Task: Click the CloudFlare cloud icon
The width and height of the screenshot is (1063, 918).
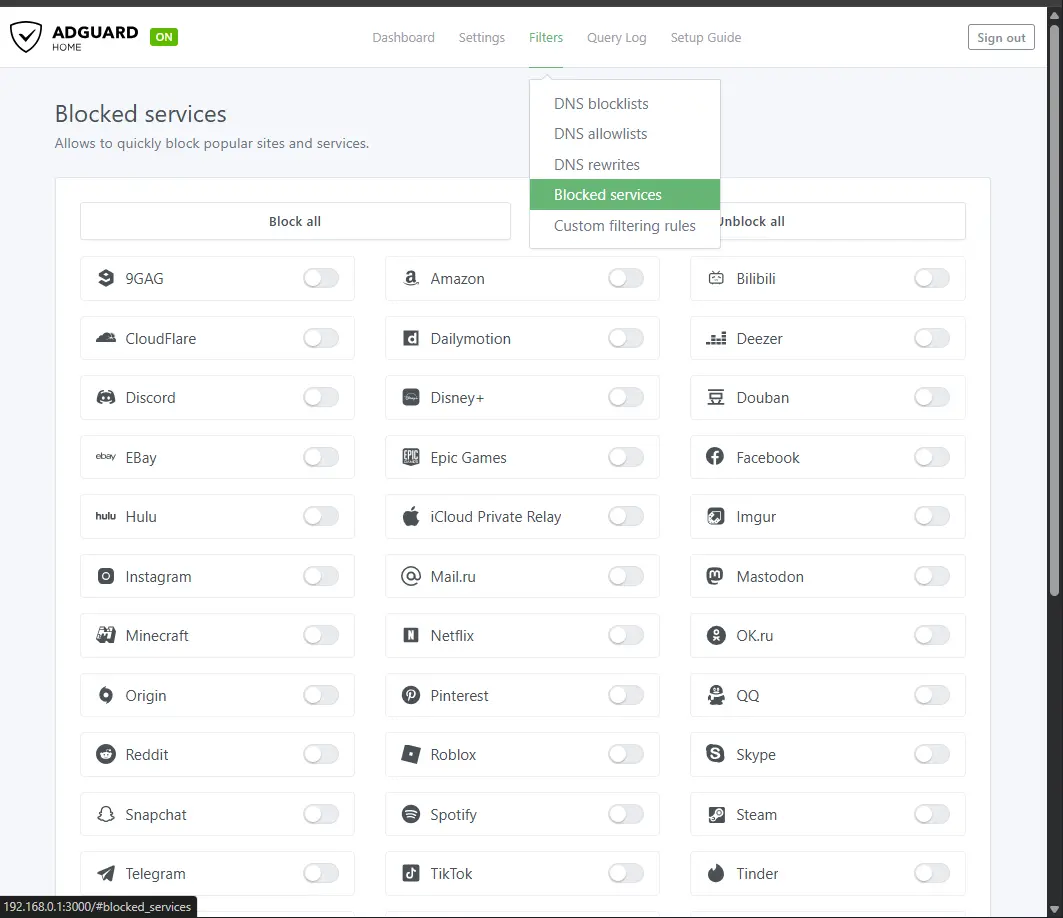Action: (106, 338)
